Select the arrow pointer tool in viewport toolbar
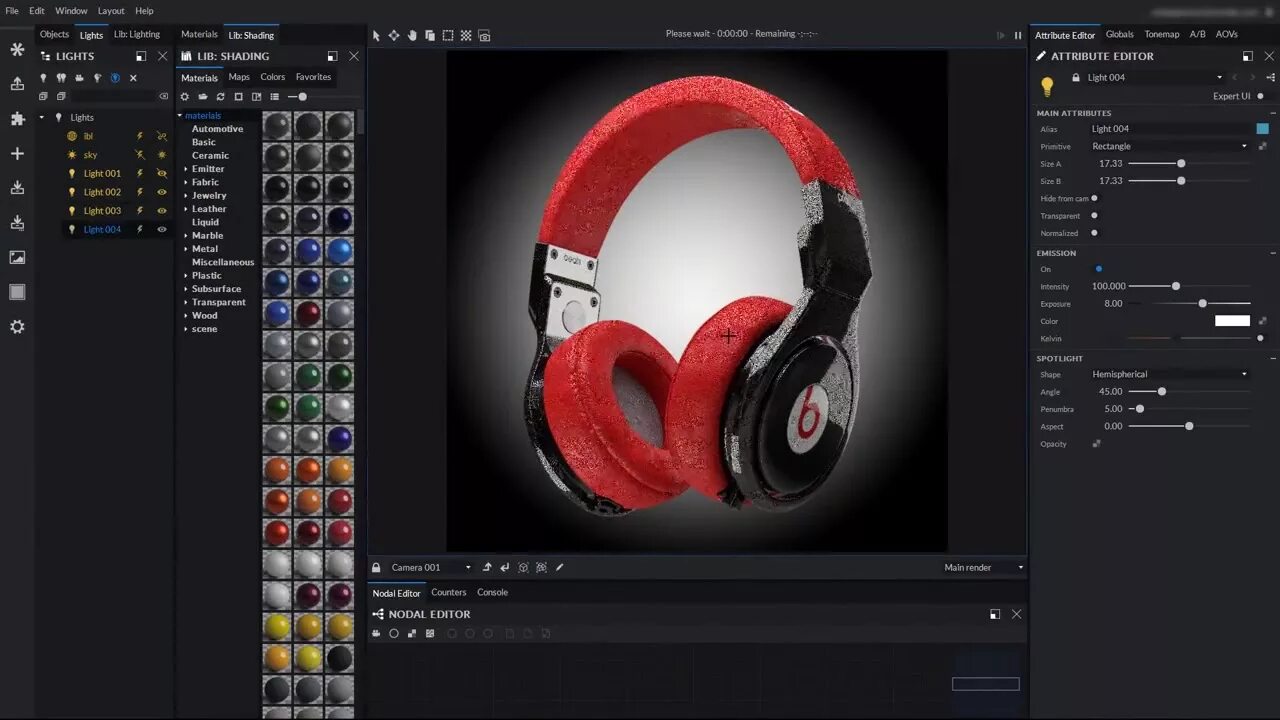1280x720 pixels. pos(376,35)
